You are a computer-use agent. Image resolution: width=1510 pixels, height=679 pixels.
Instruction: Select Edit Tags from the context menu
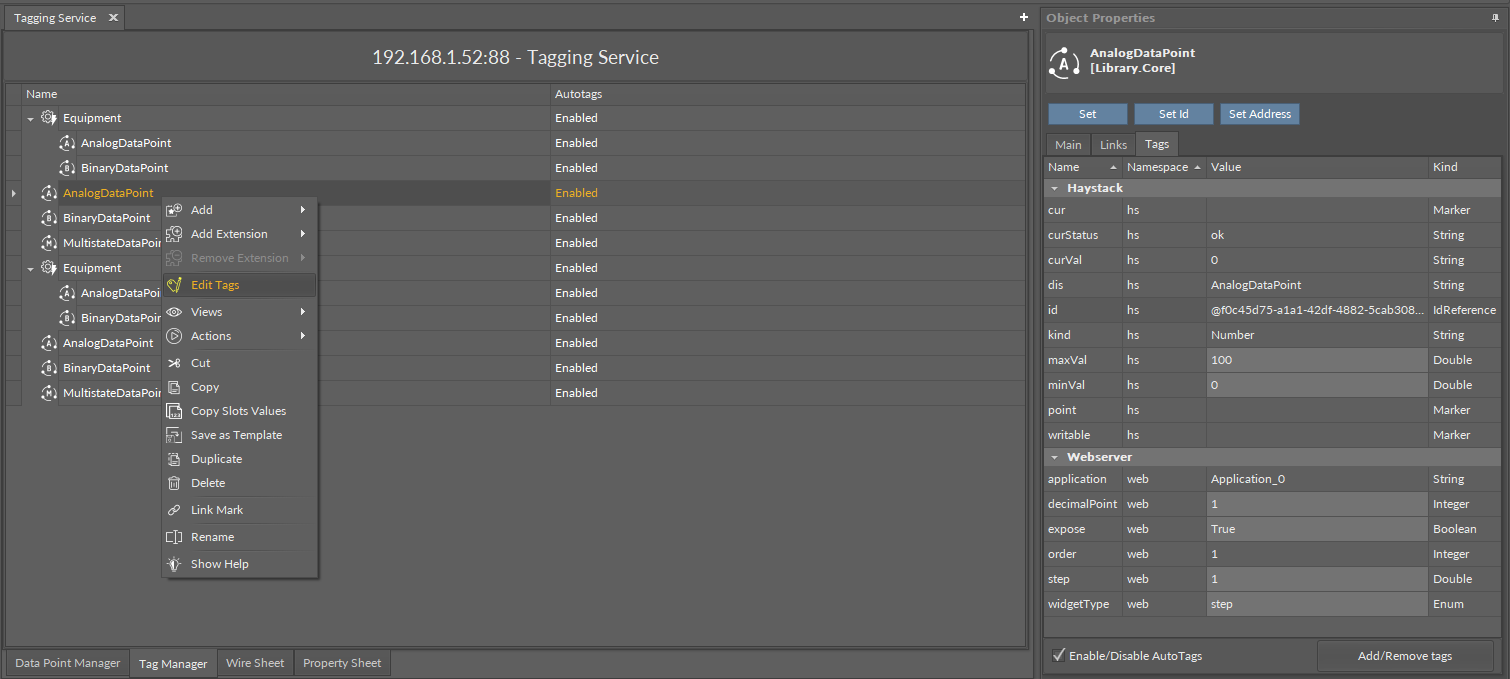(x=215, y=285)
